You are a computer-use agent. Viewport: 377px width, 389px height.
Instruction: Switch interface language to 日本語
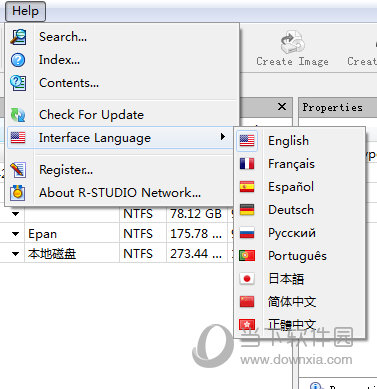pos(300,279)
